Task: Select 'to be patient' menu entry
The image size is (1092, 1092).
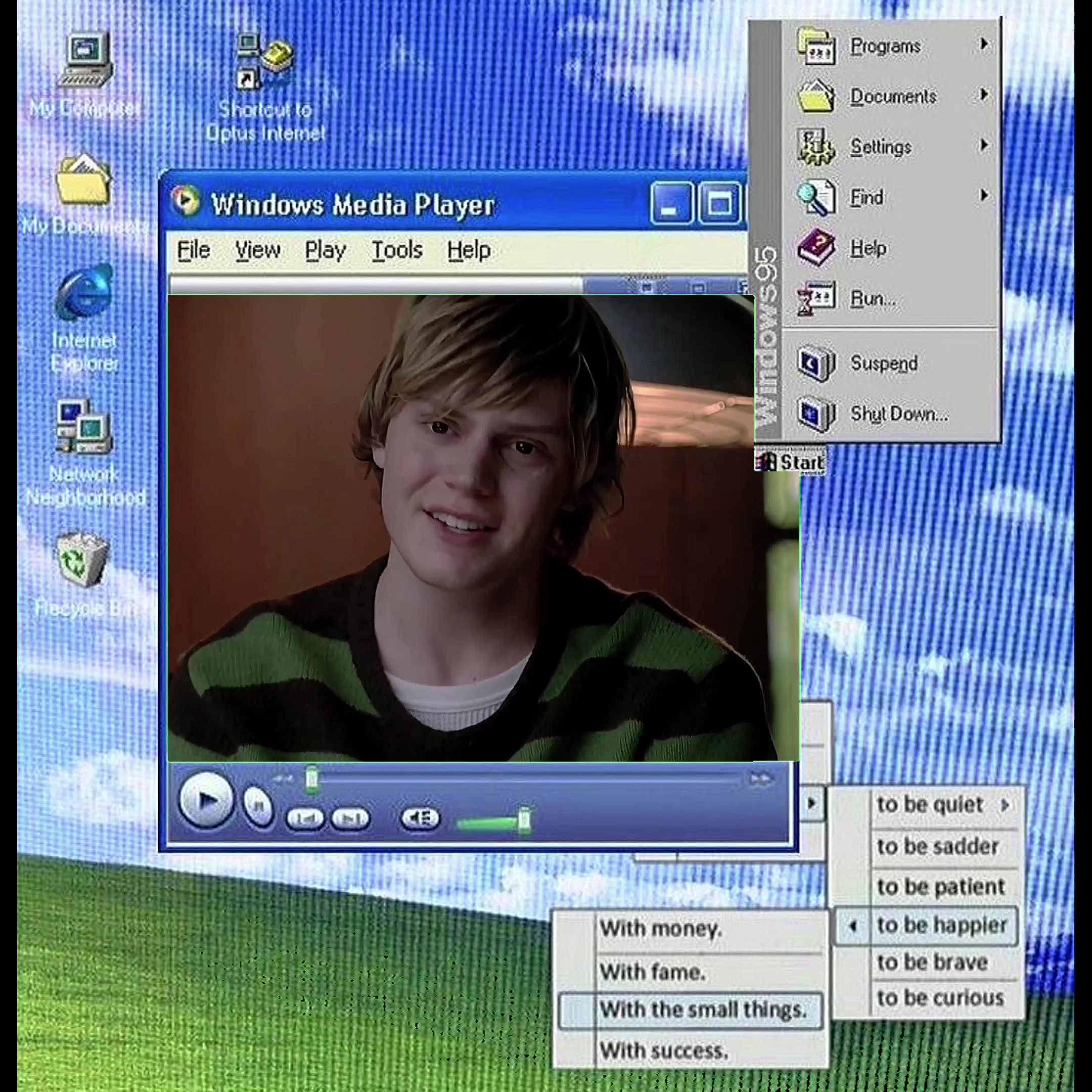Action: 940,886
